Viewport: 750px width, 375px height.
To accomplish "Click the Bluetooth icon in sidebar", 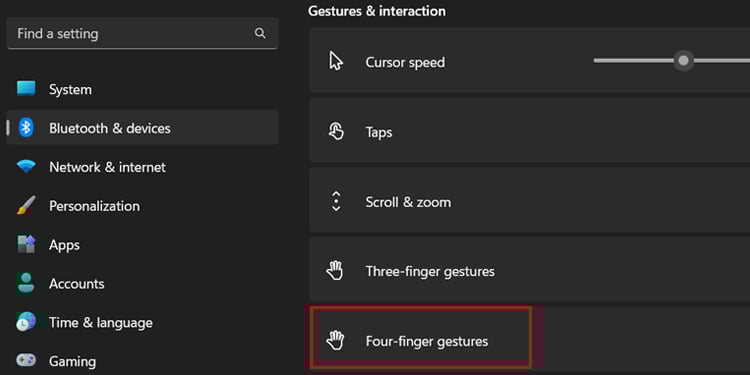I will click(x=26, y=128).
